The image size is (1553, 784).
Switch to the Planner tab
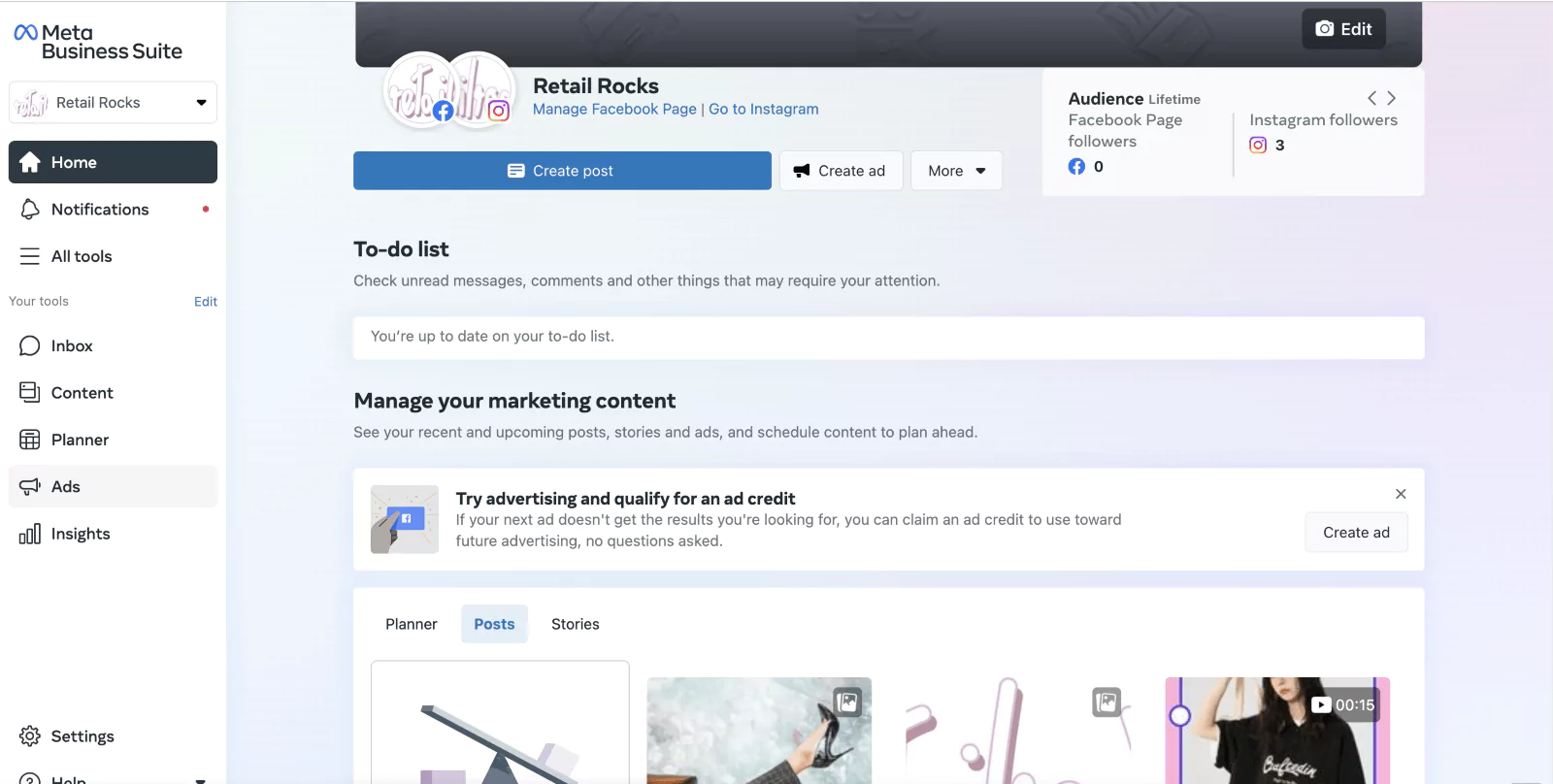click(412, 624)
